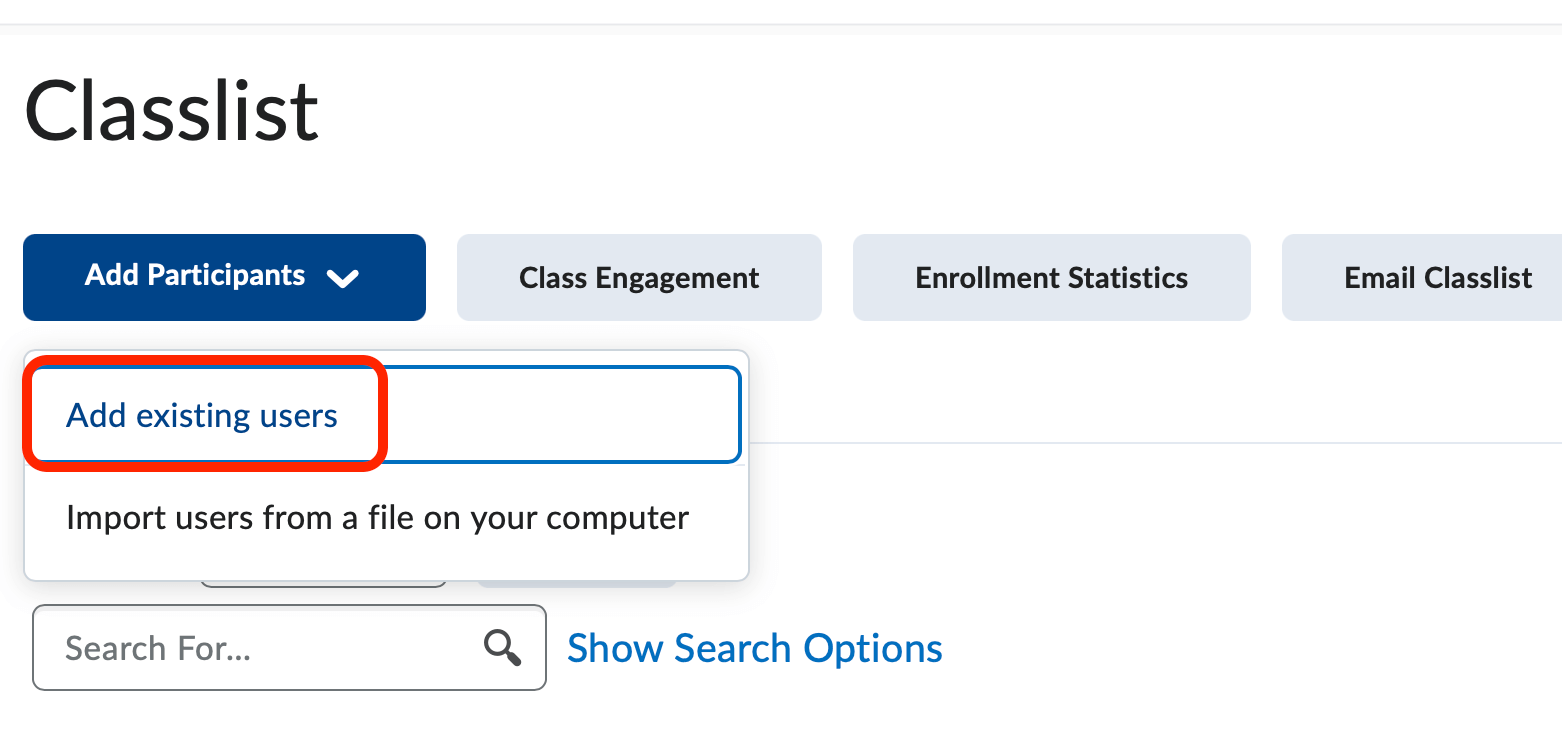Choose "Import users from a file on your computer"
This screenshot has height=738, width=1562.
click(377, 517)
